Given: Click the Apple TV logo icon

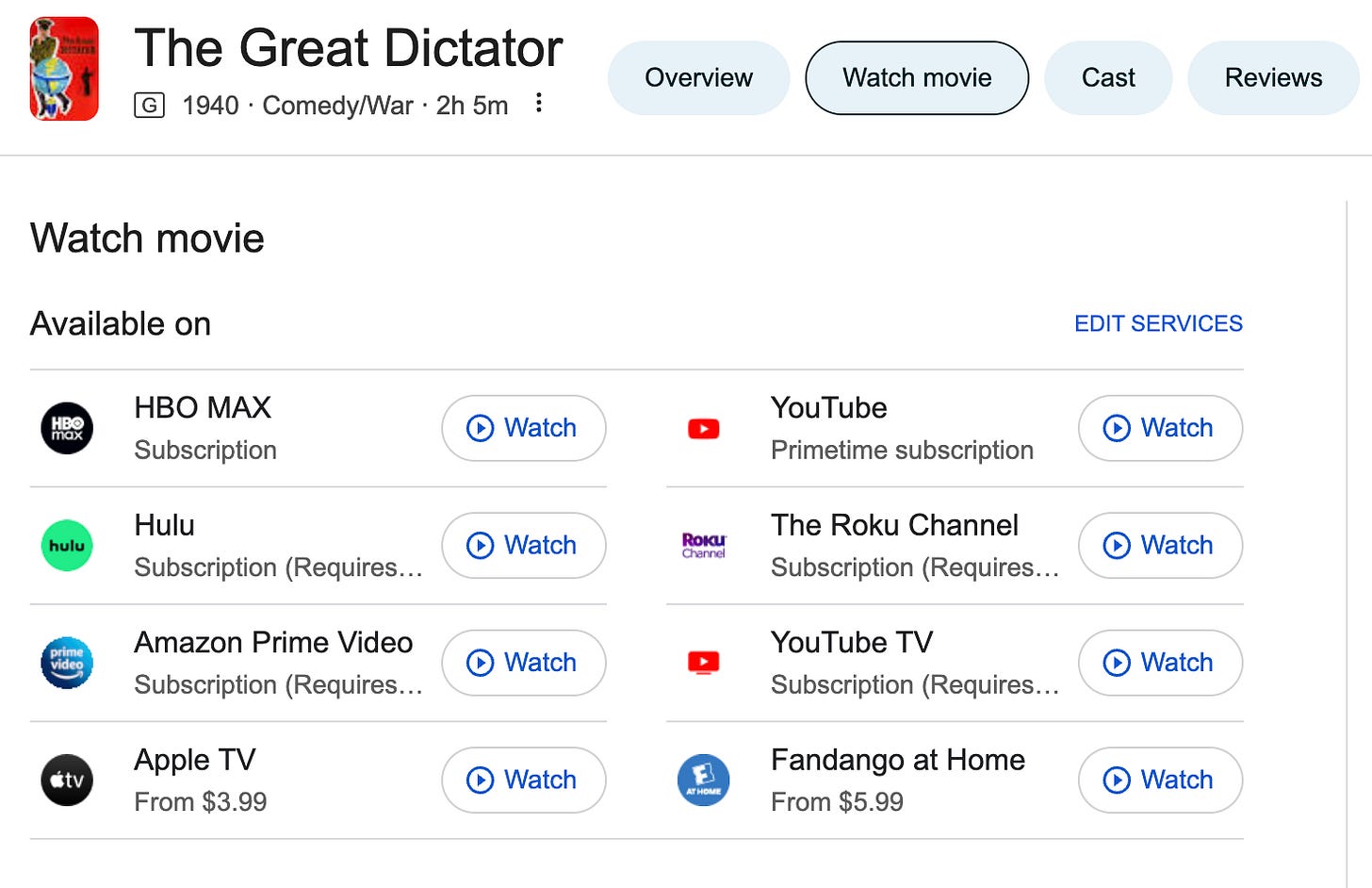Looking at the screenshot, I should (x=67, y=781).
